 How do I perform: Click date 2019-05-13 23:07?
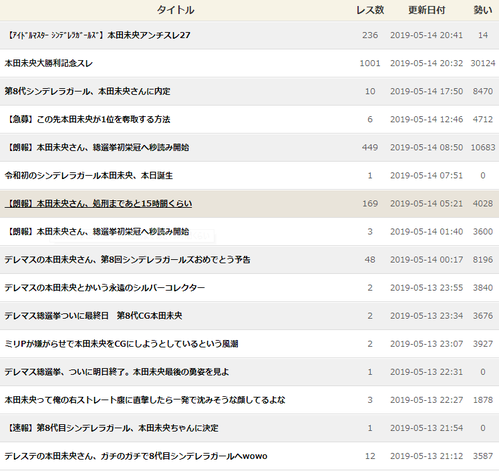[427, 343]
